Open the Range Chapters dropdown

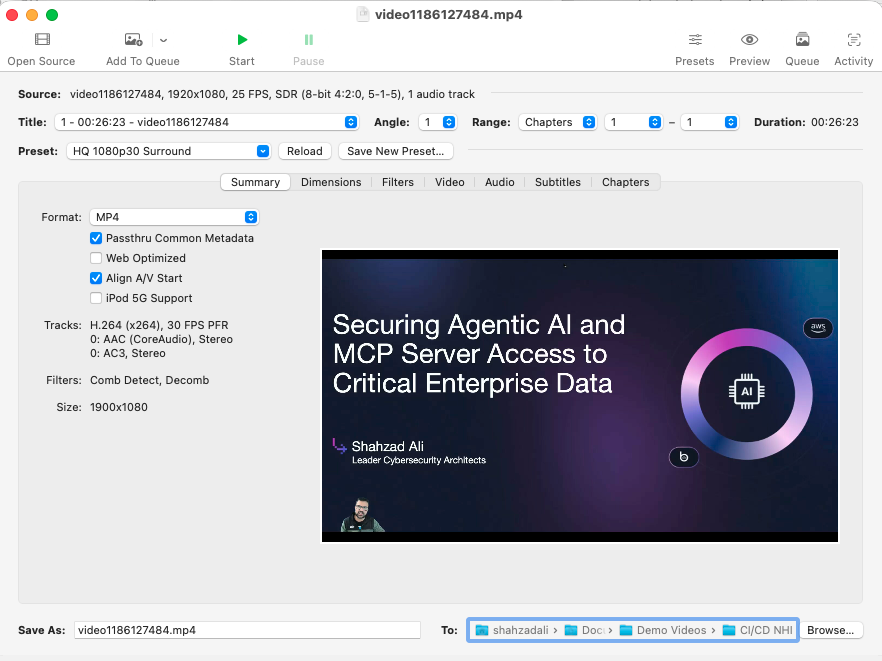coord(558,122)
